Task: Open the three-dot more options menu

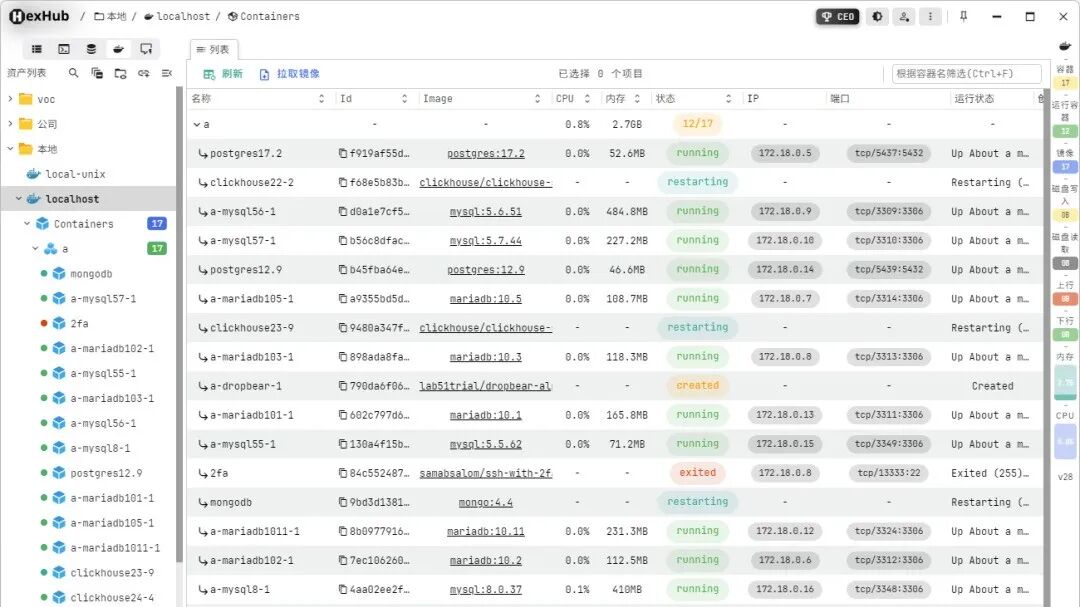Action: coord(930,17)
